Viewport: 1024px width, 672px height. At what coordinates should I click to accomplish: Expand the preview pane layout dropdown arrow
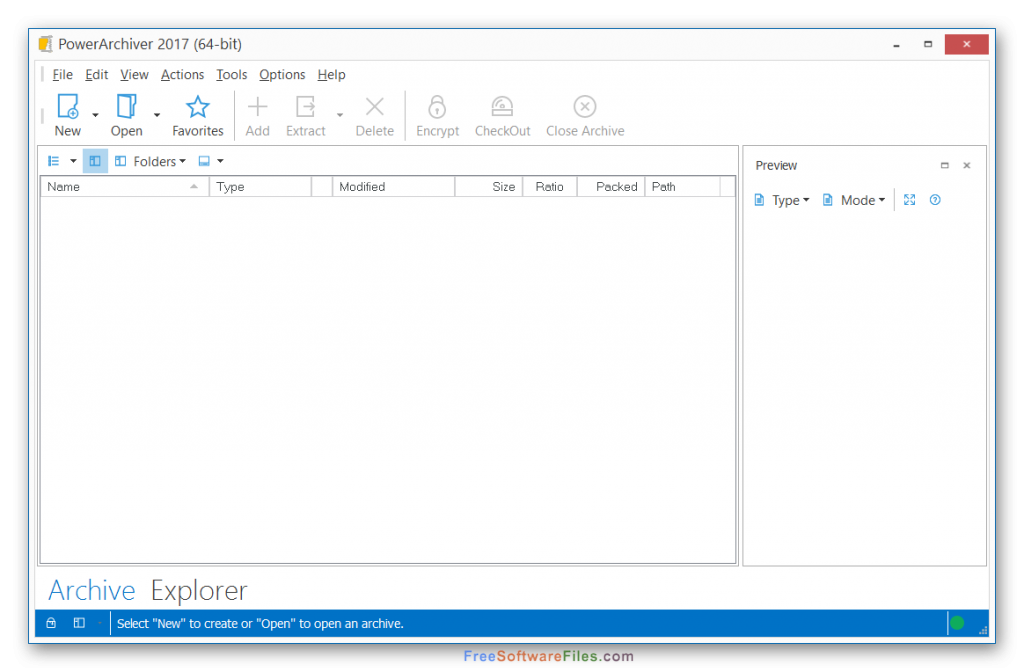pos(220,161)
